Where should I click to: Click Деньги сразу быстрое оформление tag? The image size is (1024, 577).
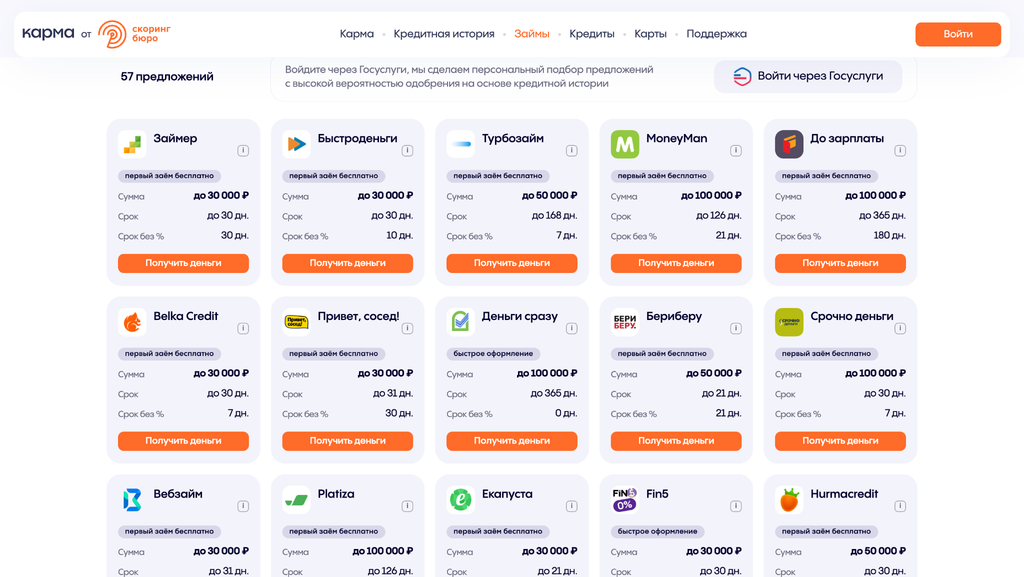[x=493, y=353]
